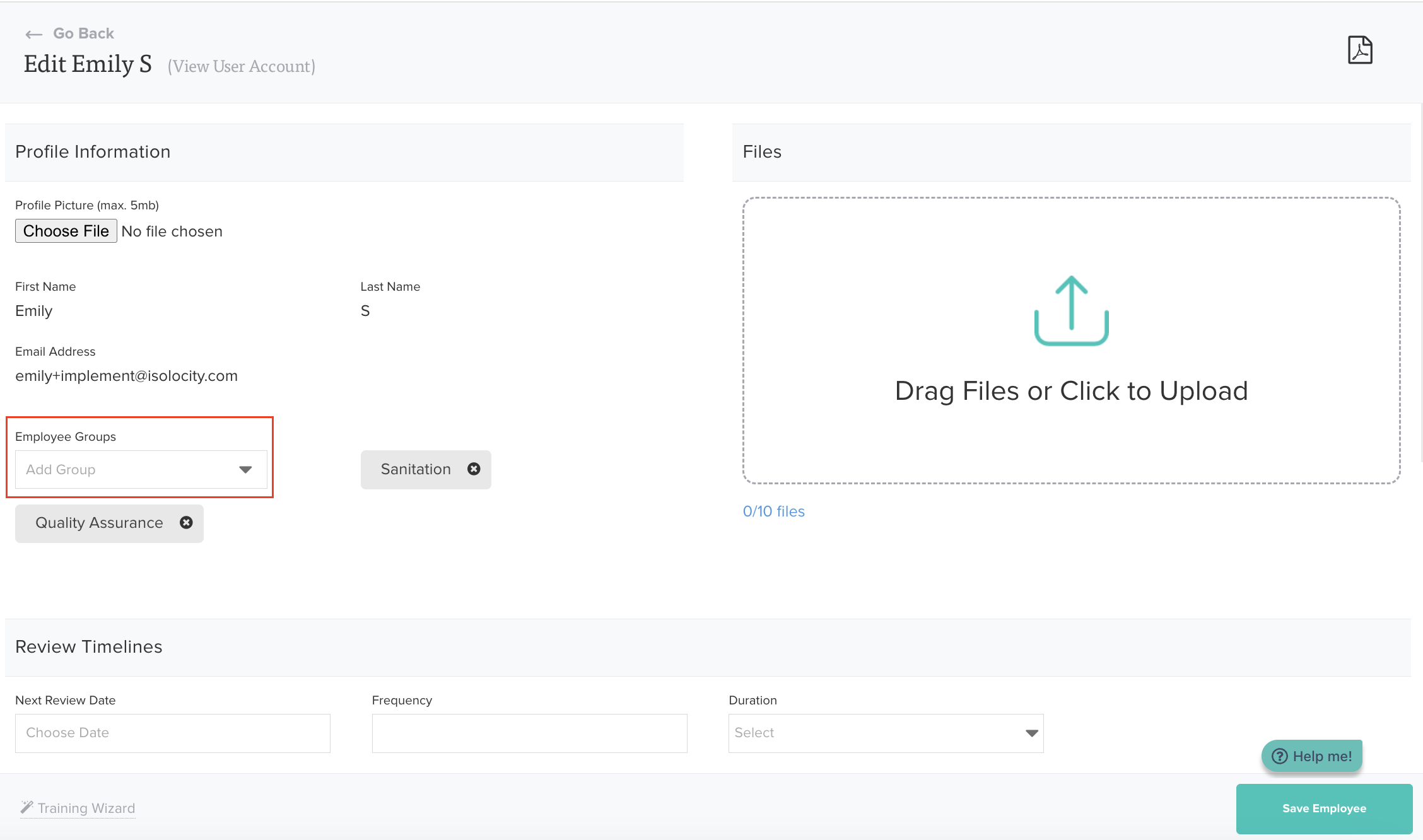This screenshot has width=1423, height=840.
Task: Expand the Duration Select dropdown
Action: click(x=885, y=733)
